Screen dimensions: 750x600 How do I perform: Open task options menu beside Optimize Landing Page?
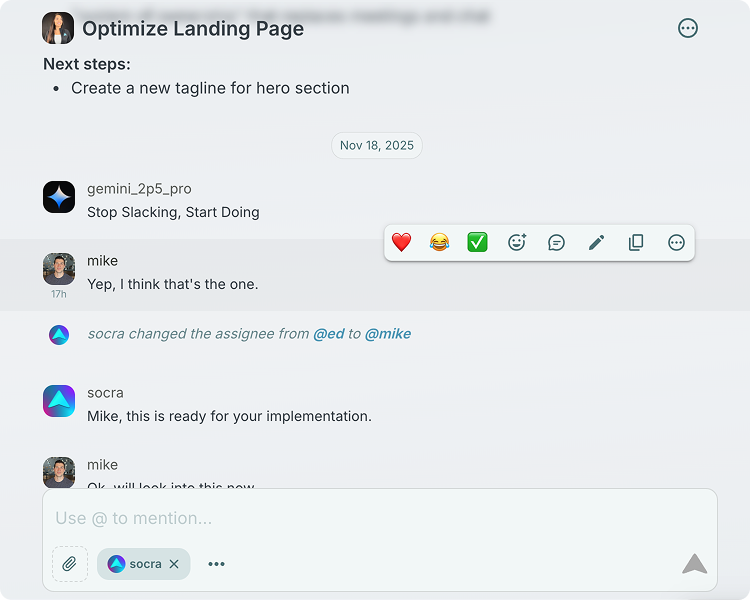688,29
